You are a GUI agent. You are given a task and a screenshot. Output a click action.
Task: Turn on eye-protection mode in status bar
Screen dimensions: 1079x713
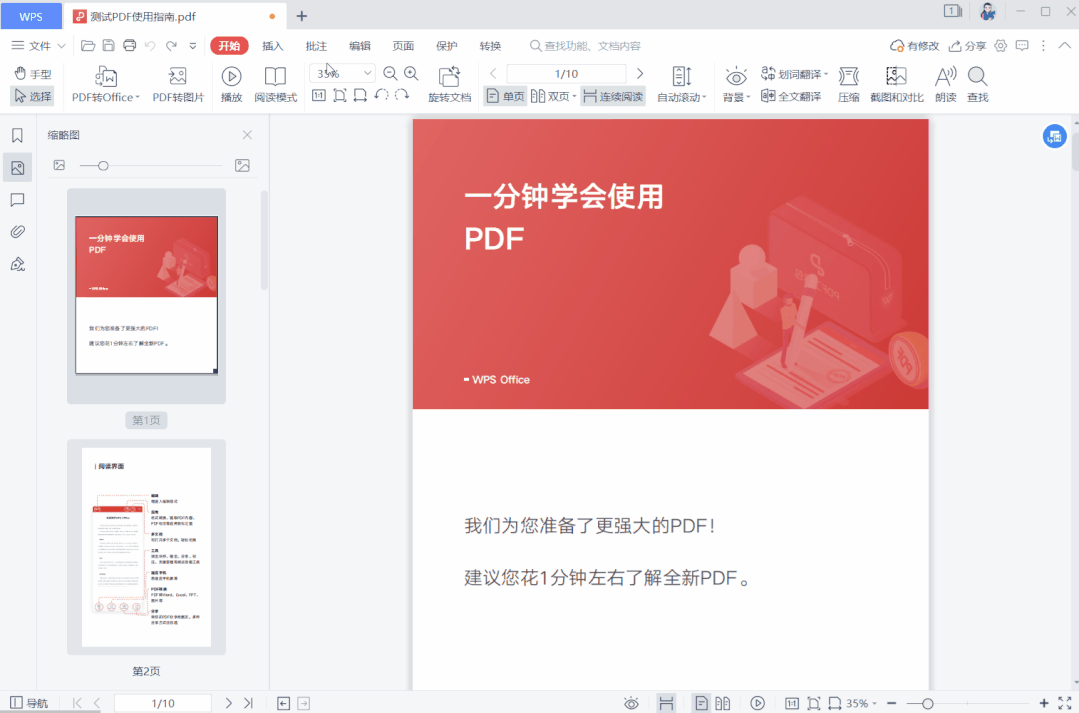click(x=631, y=702)
